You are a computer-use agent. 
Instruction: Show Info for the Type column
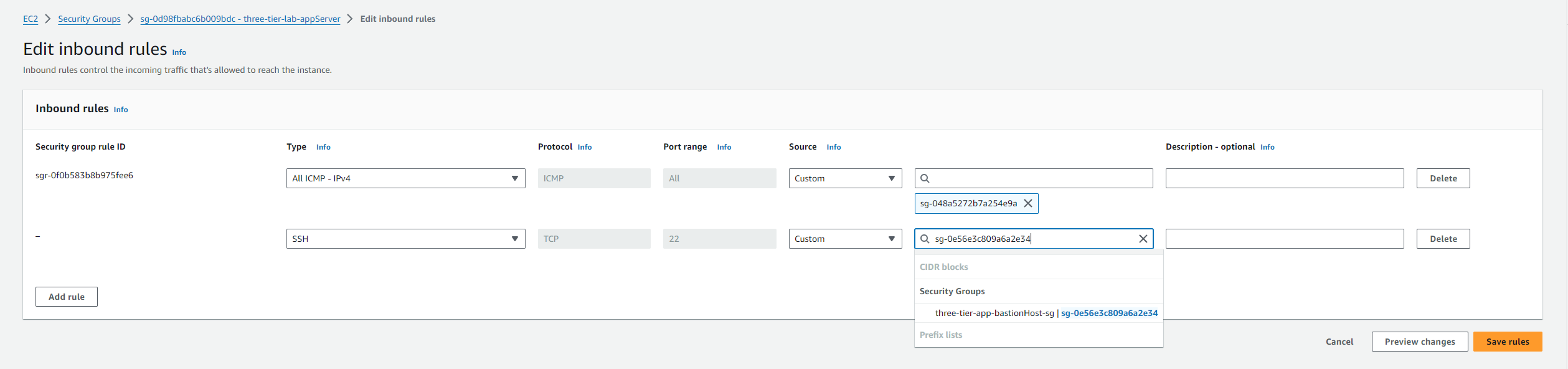(x=323, y=147)
